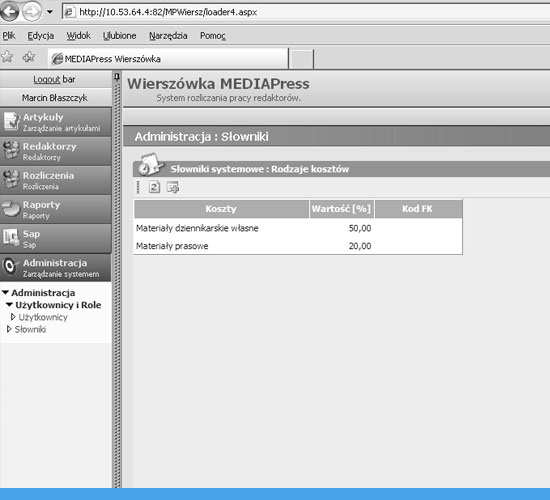Click the Sap icon
Viewport: 550px width, 500px height.
pyautogui.click(x=11, y=238)
